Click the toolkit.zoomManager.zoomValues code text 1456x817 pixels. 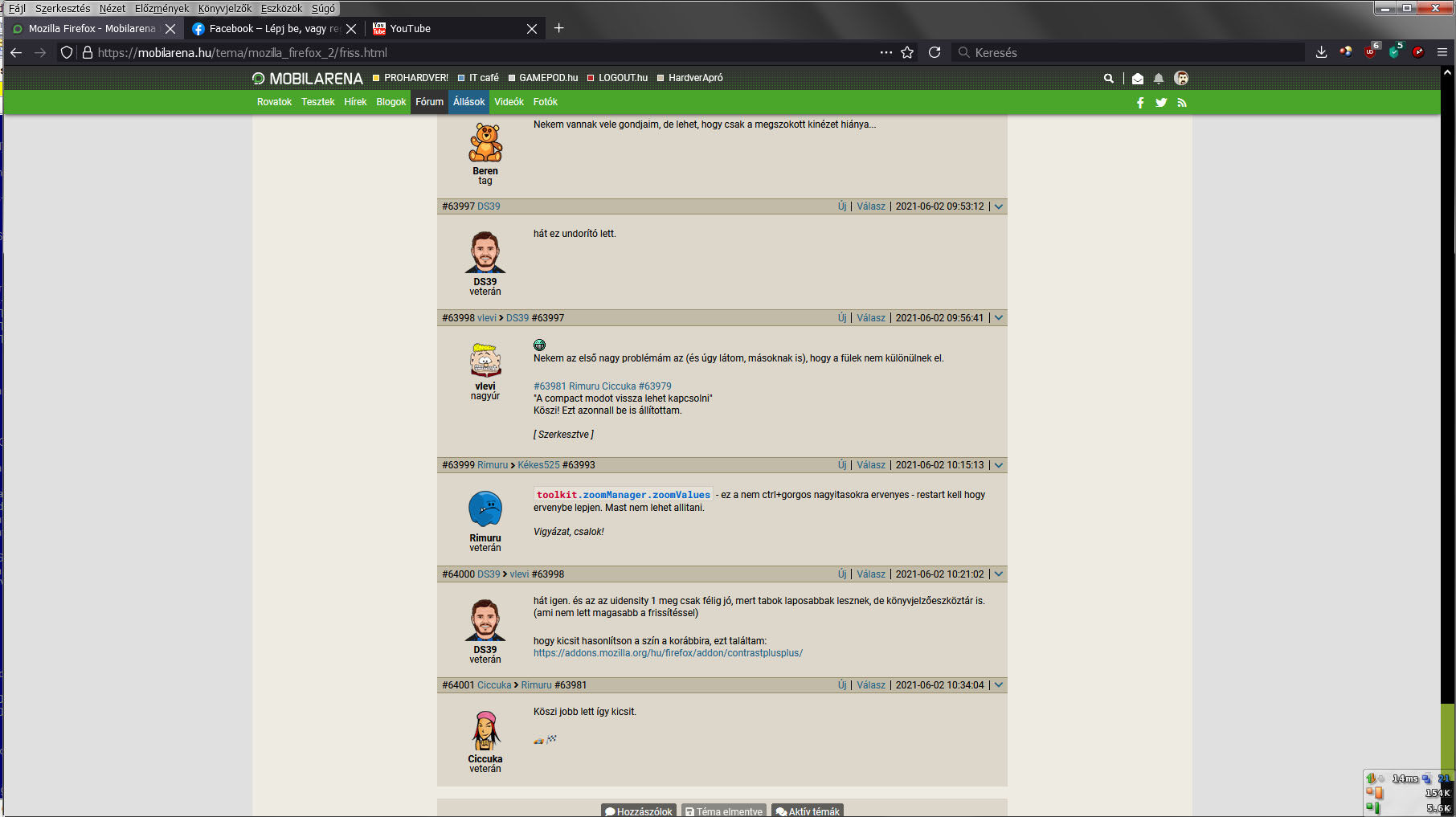624,495
